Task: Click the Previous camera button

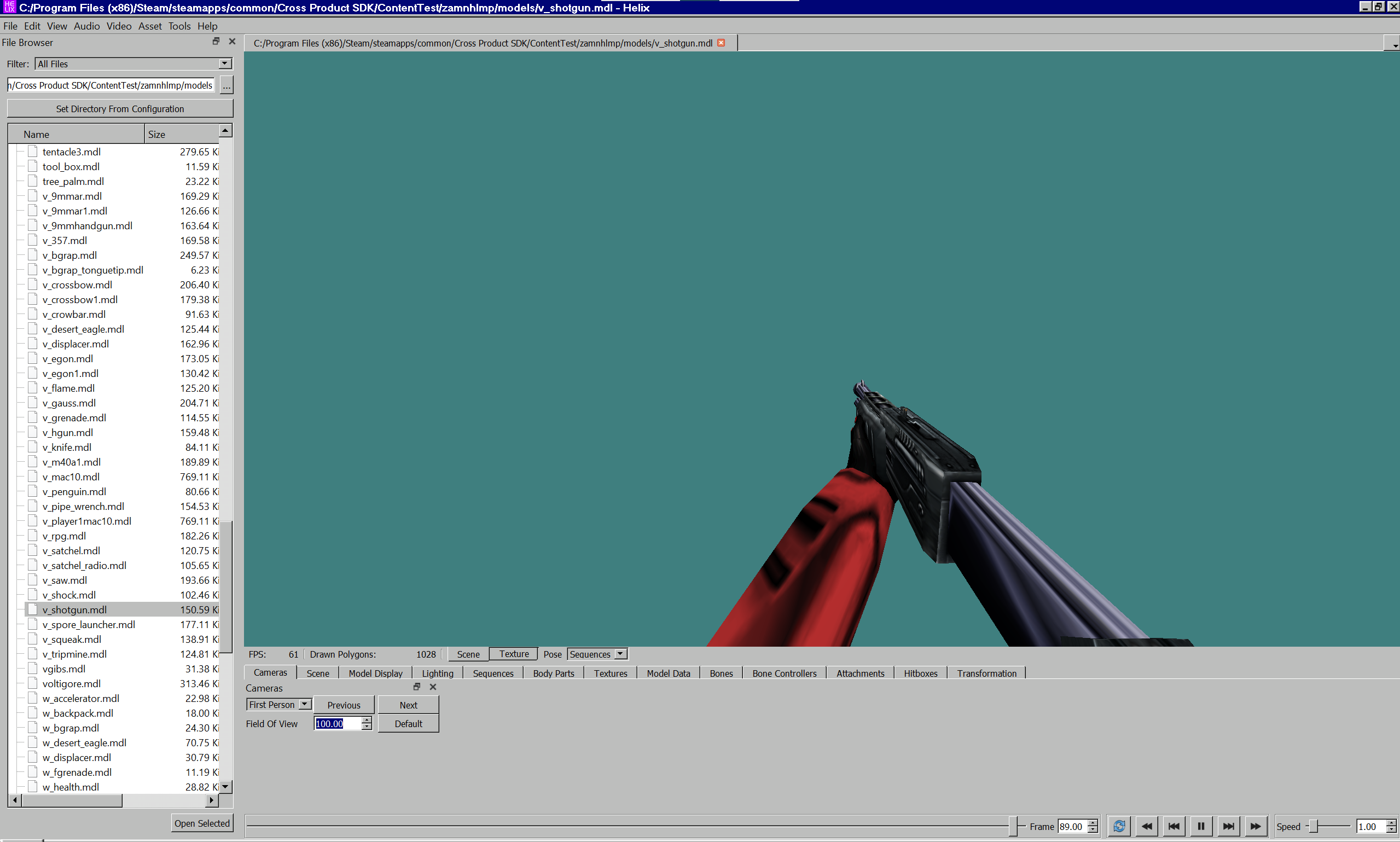Action: 344,705
